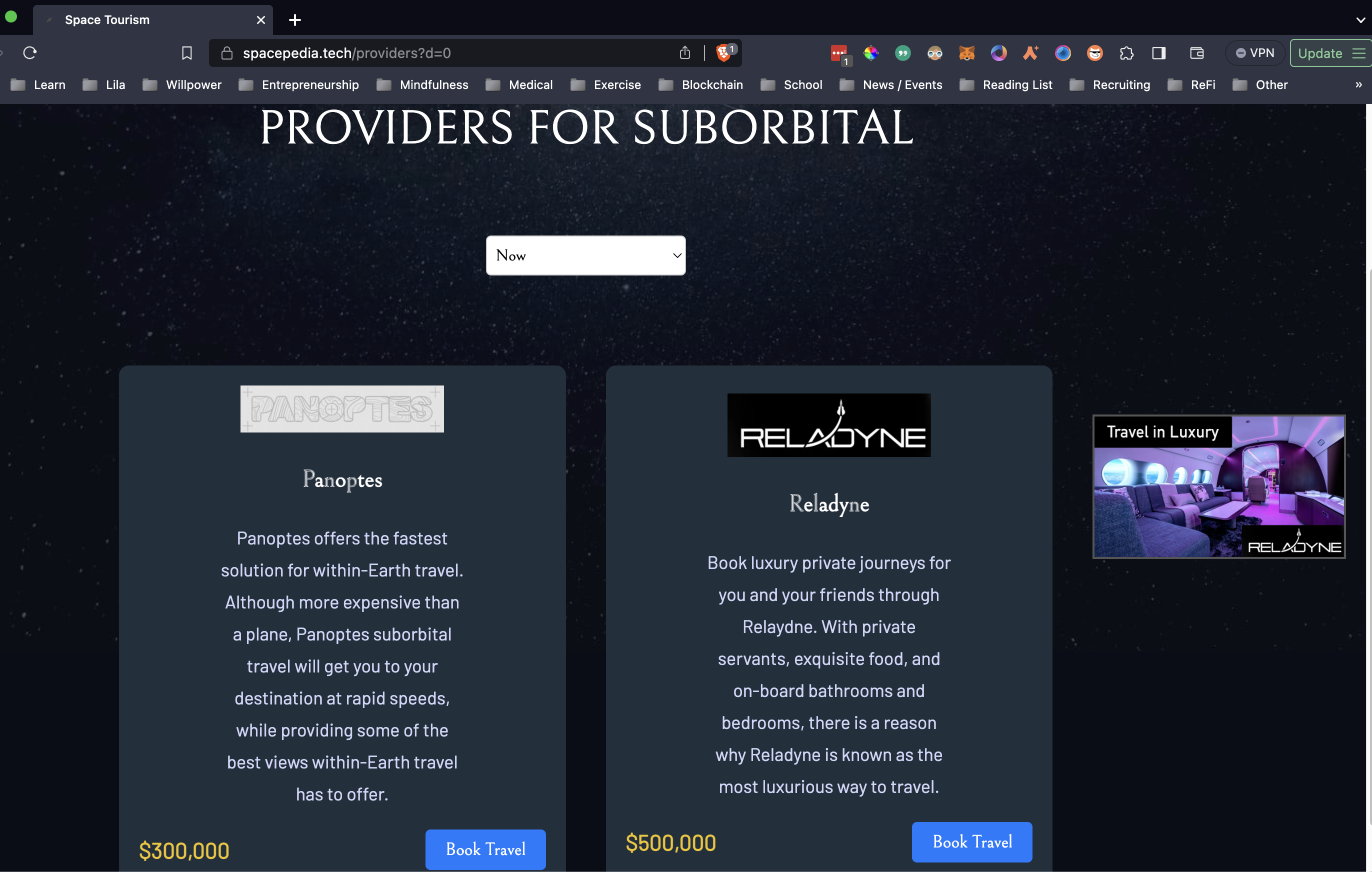Toggle the VPN button

coord(1254,53)
